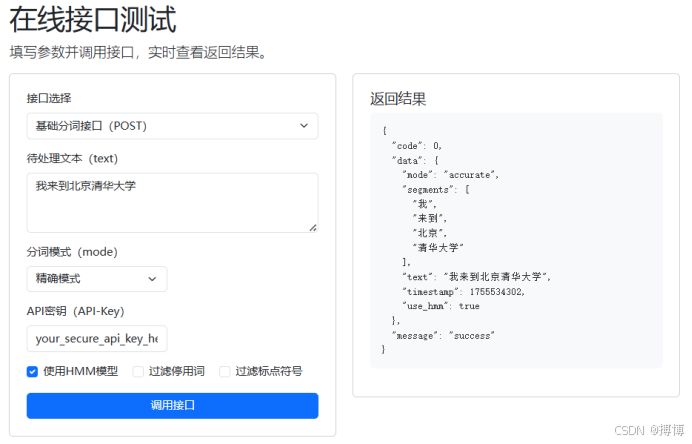The width and height of the screenshot is (692, 444).
Task: Click the 接口选择 field label
Action: tap(49, 98)
